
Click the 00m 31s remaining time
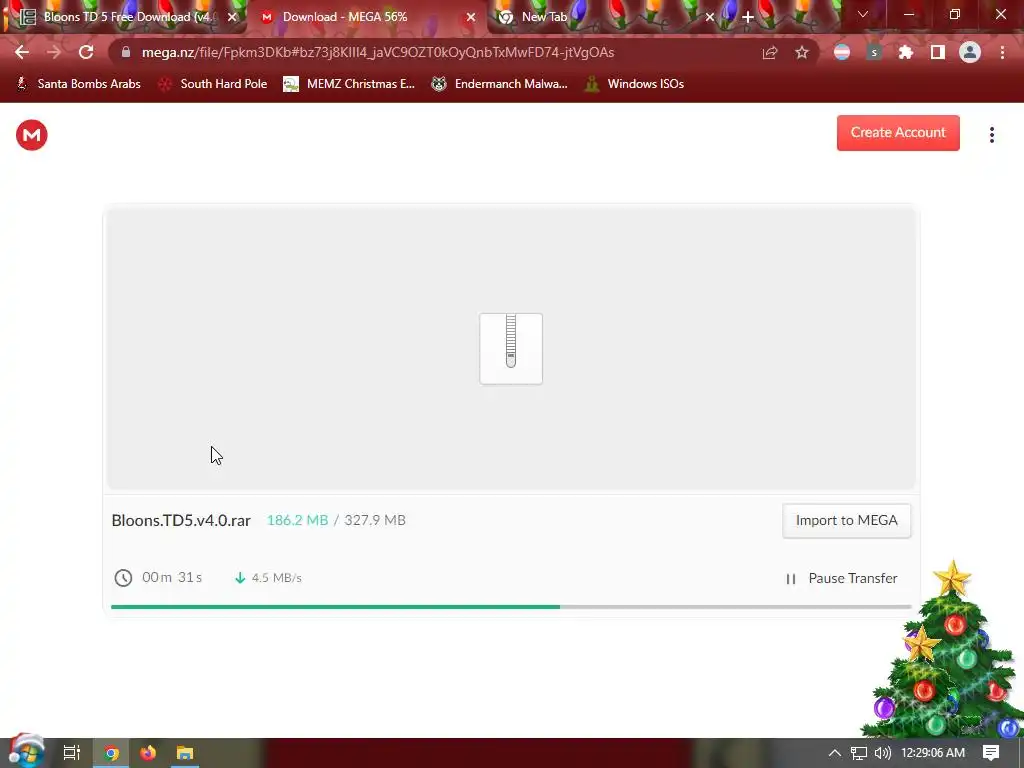(x=172, y=577)
